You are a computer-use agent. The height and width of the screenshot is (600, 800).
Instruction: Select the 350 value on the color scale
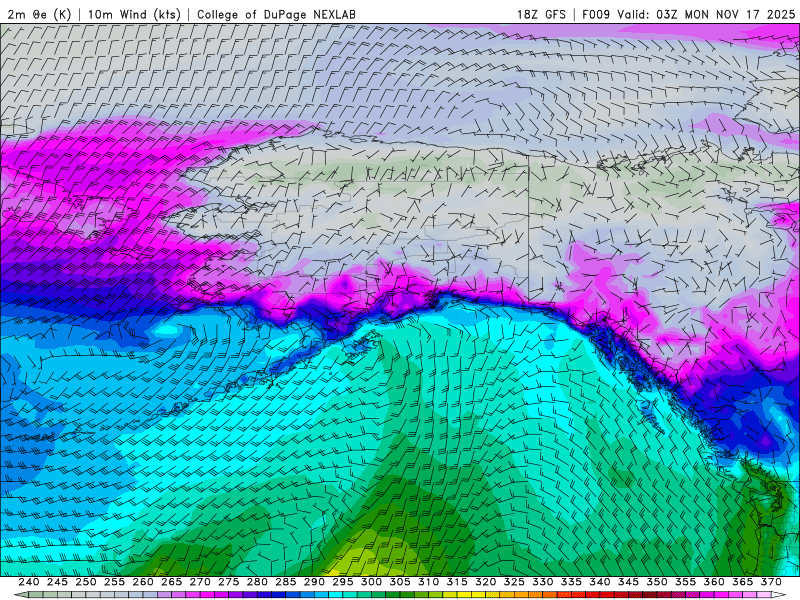[657, 582]
